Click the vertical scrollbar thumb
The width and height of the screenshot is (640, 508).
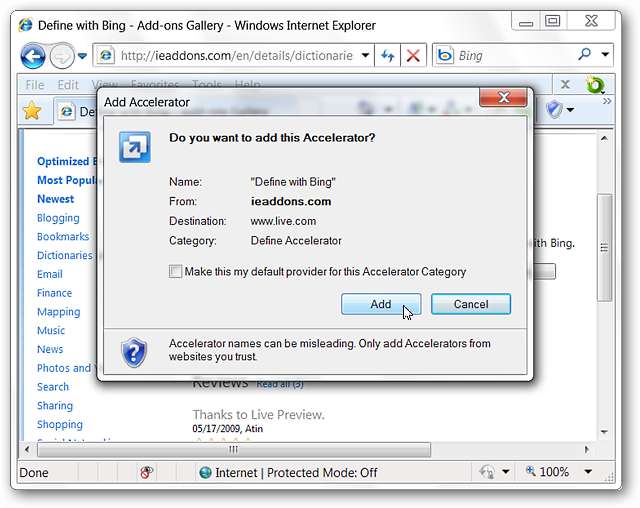[x=604, y=247]
